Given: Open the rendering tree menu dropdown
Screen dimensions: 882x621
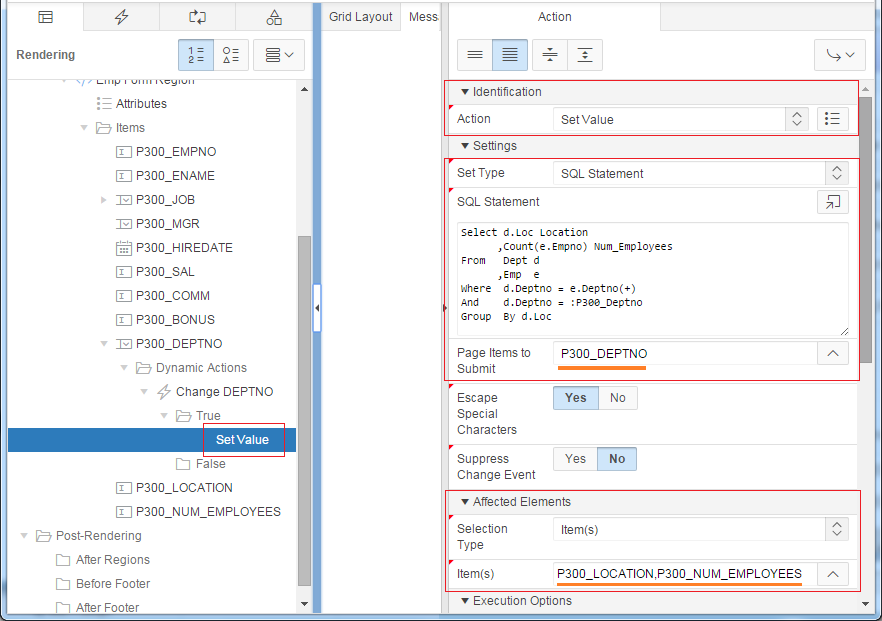Looking at the screenshot, I should (279, 55).
